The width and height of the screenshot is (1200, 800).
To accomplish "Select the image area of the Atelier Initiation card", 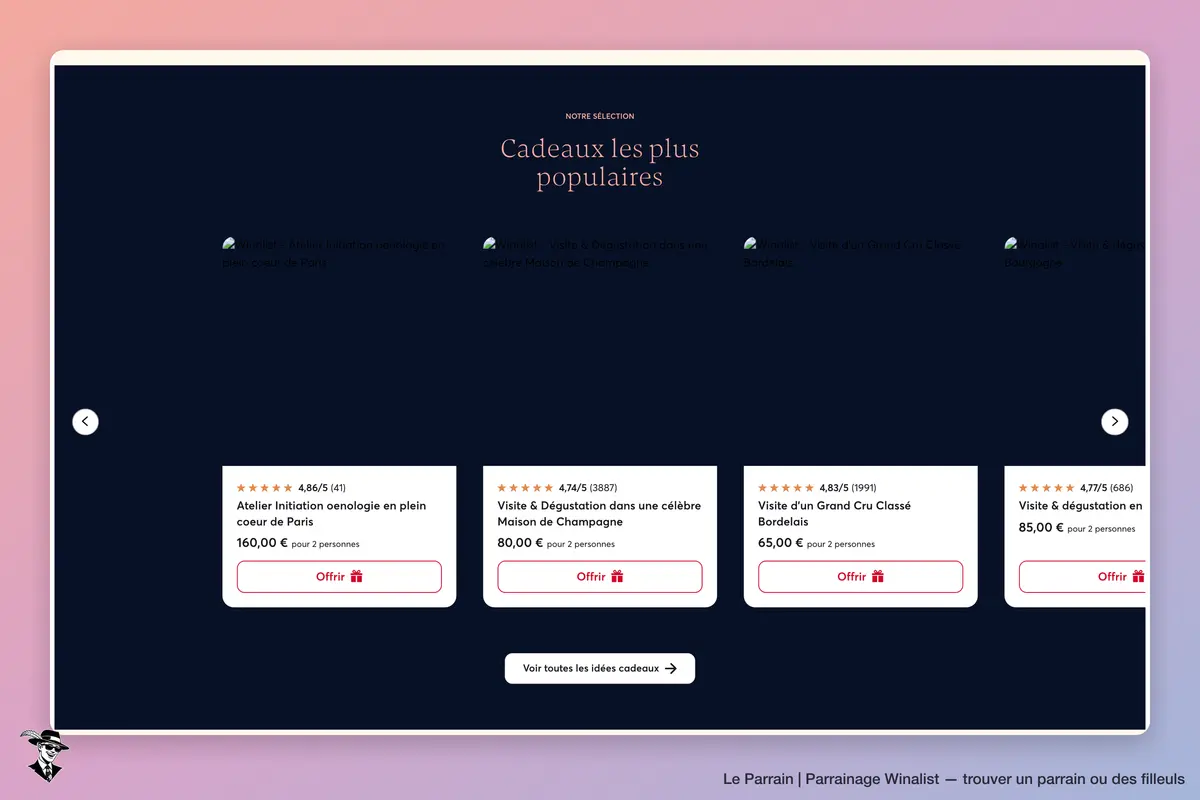I will (339, 349).
